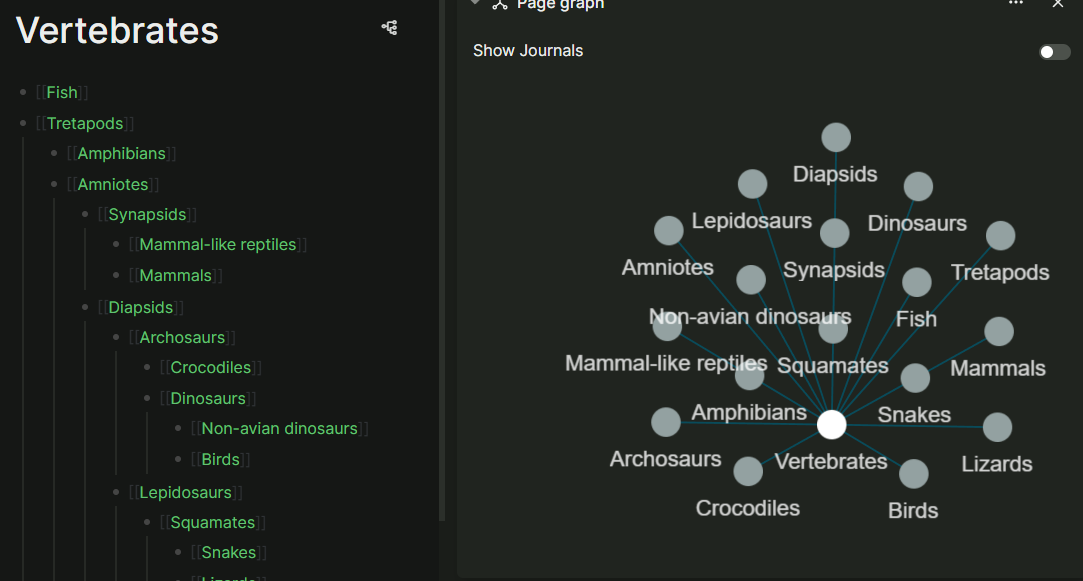Image resolution: width=1083 pixels, height=581 pixels.
Task: Follow the Mammal-like reptiles page link
Action: (218, 245)
